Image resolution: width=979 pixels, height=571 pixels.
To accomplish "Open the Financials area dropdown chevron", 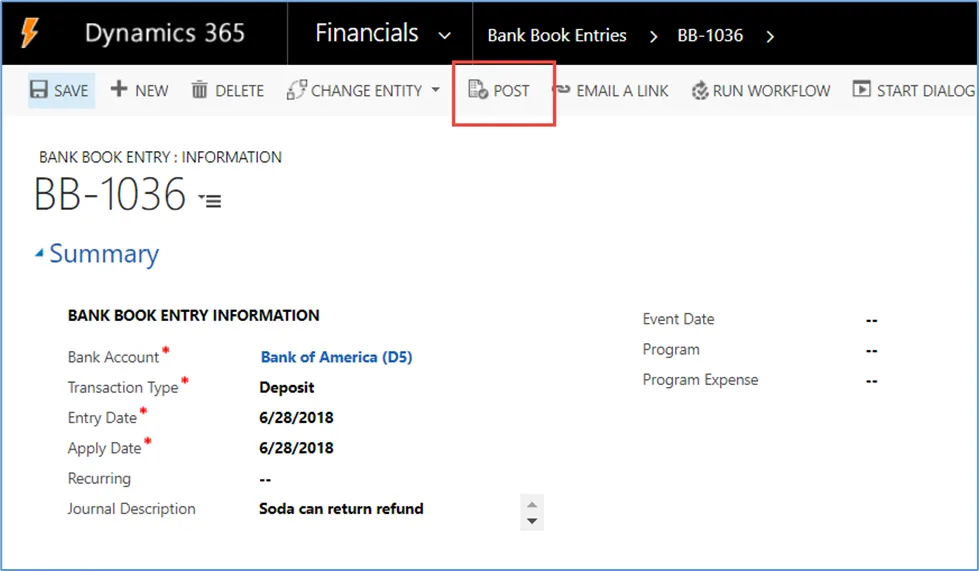I will coord(445,36).
